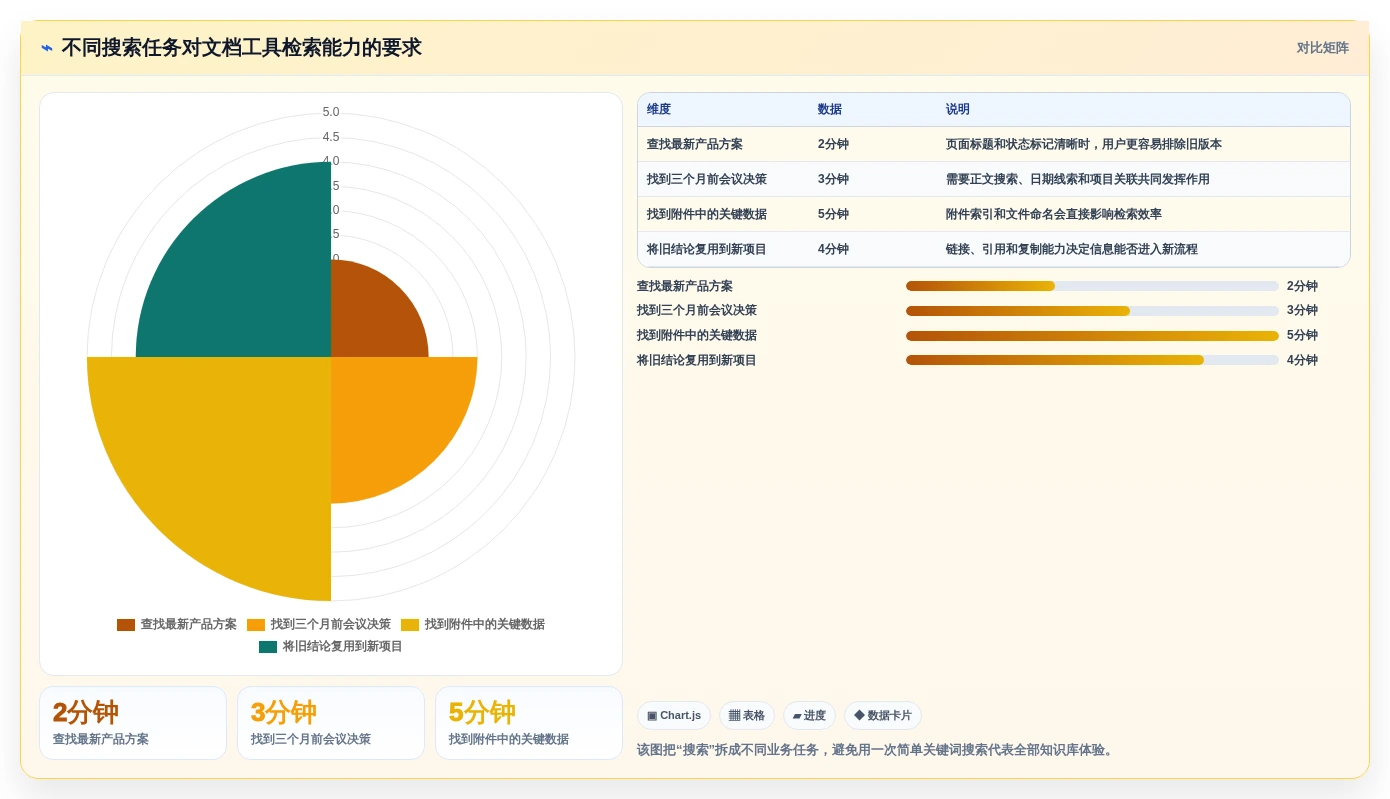Viewport: 1390px width, 799px height.
Task: Click the 2分钟 value beside the progress bars
Action: [x=1302, y=286]
